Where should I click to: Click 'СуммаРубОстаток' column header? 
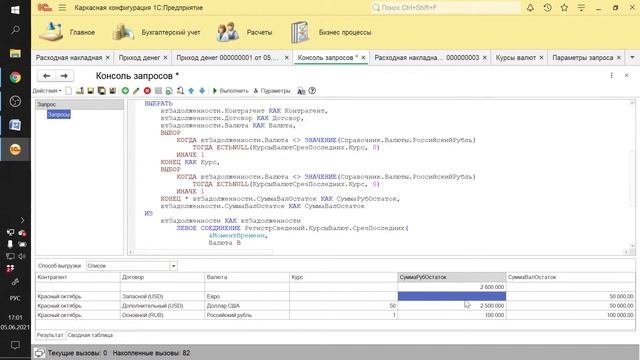tap(452, 277)
